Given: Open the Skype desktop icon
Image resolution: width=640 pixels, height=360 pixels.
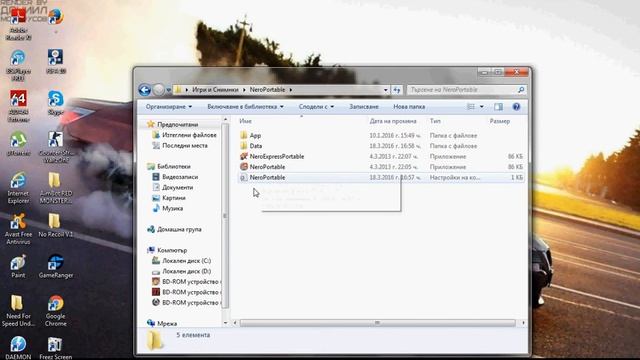Looking at the screenshot, I should click(56, 102).
